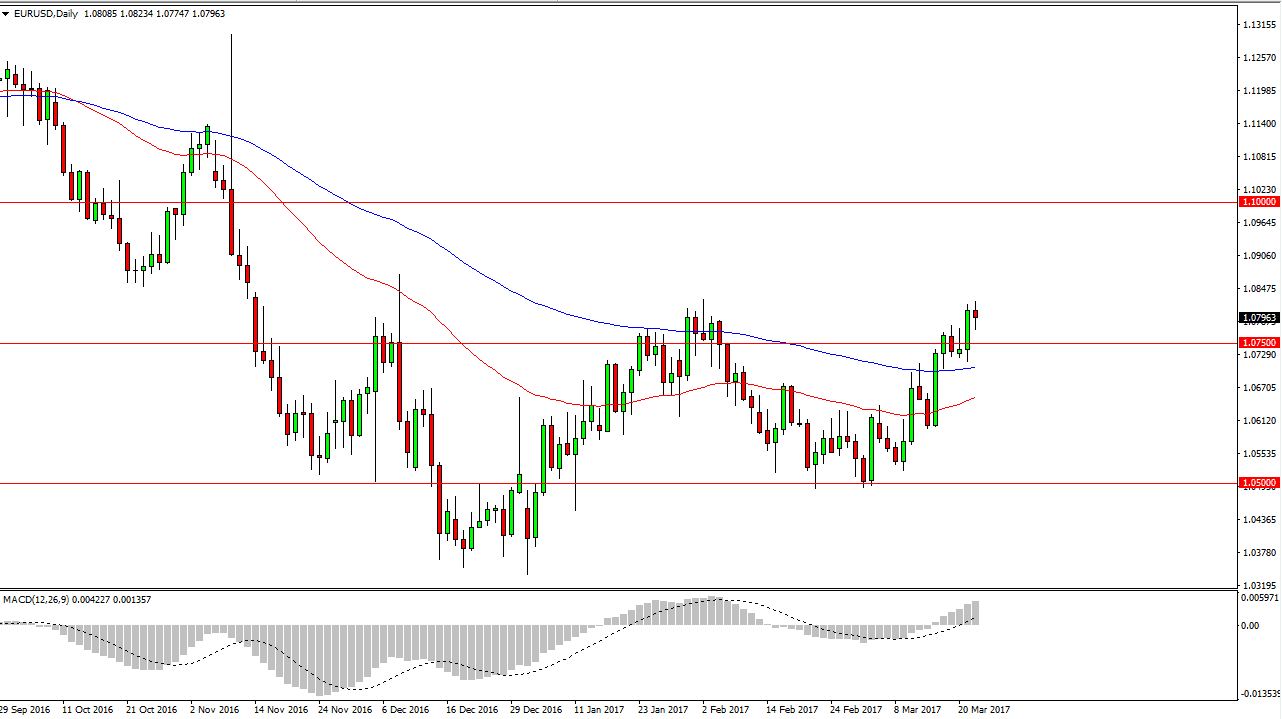Click the current price marker 1.07963
The width and height of the screenshot is (1282, 719).
pyautogui.click(x=1258, y=317)
